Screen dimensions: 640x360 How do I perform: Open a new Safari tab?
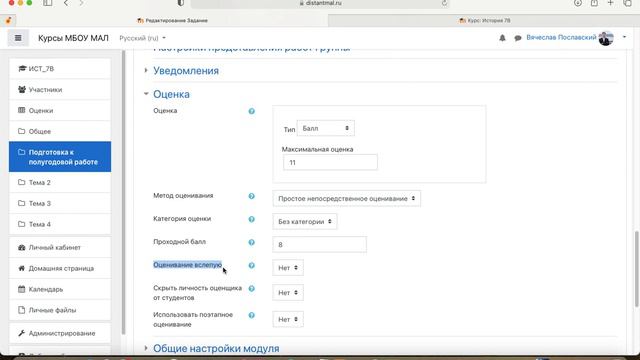point(610,3)
